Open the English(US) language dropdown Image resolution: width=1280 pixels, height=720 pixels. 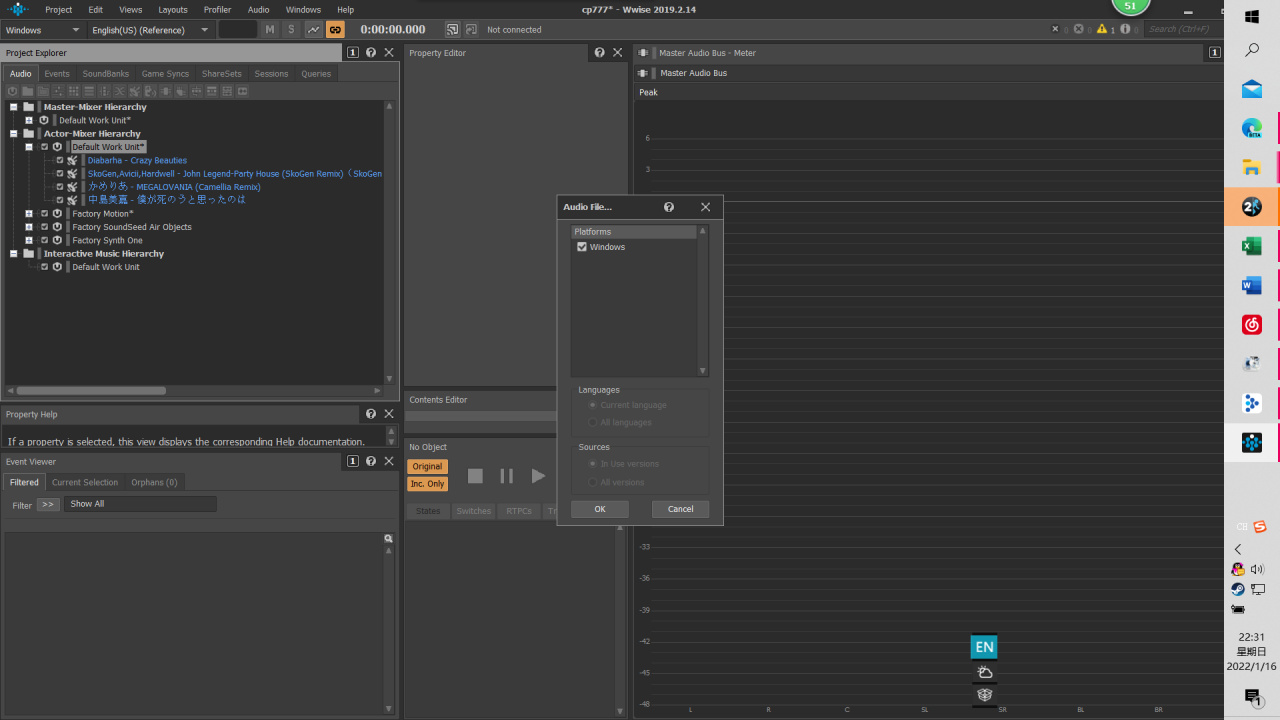coord(150,30)
